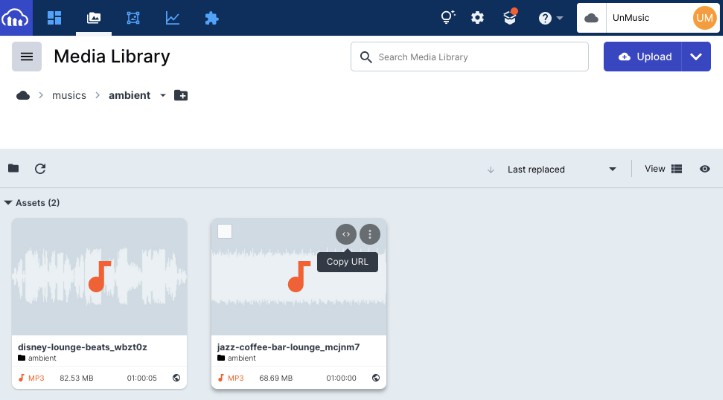Open the Last replaced sort dropdown
Viewport: 723px width, 400px height.
[x=561, y=170]
